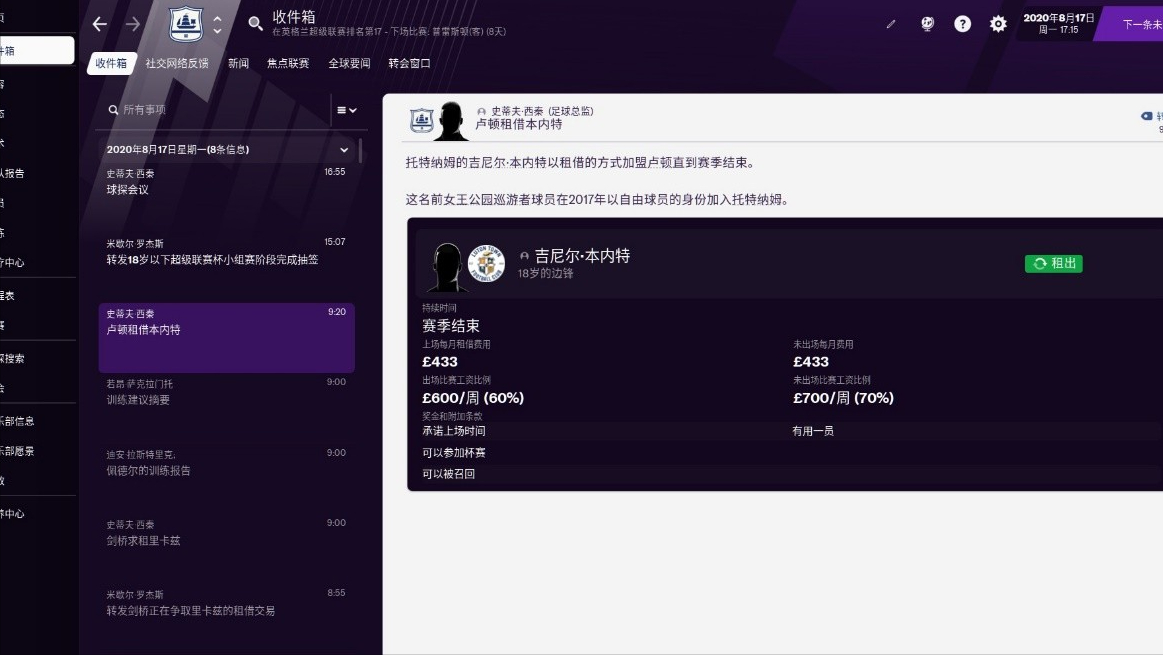Collapse the 2020年8月17日 message group
The width and height of the screenshot is (1163, 655).
[344, 150]
